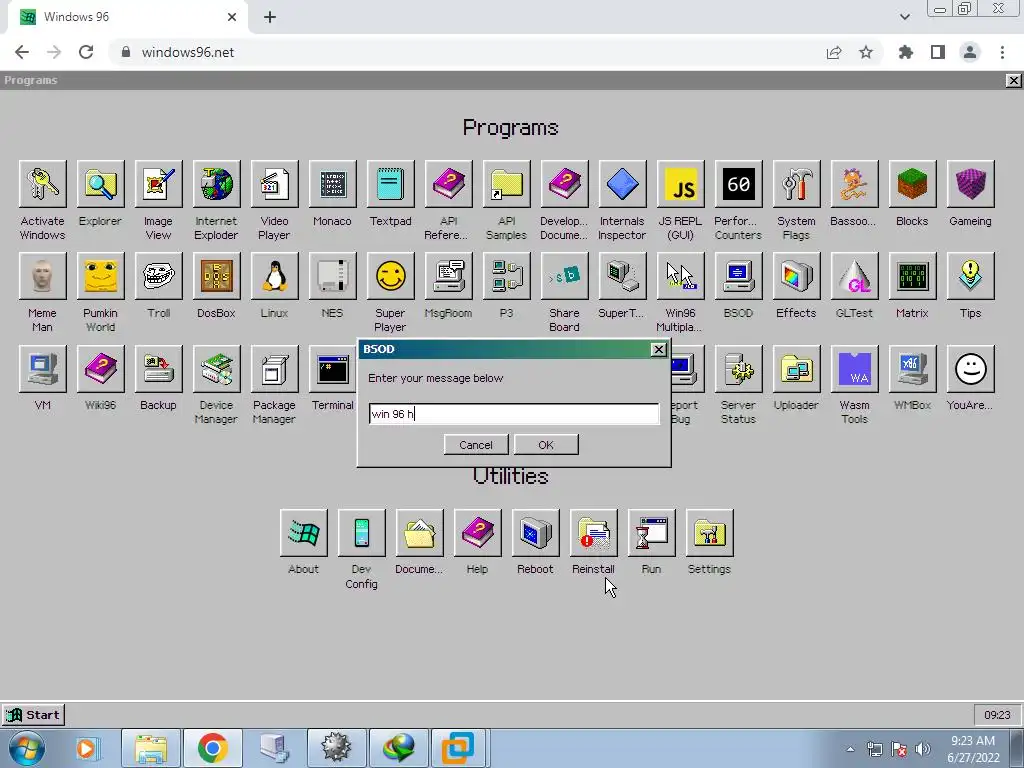Open the System Flags icon
Image resolution: width=1024 pixels, height=768 pixels.
point(797,184)
